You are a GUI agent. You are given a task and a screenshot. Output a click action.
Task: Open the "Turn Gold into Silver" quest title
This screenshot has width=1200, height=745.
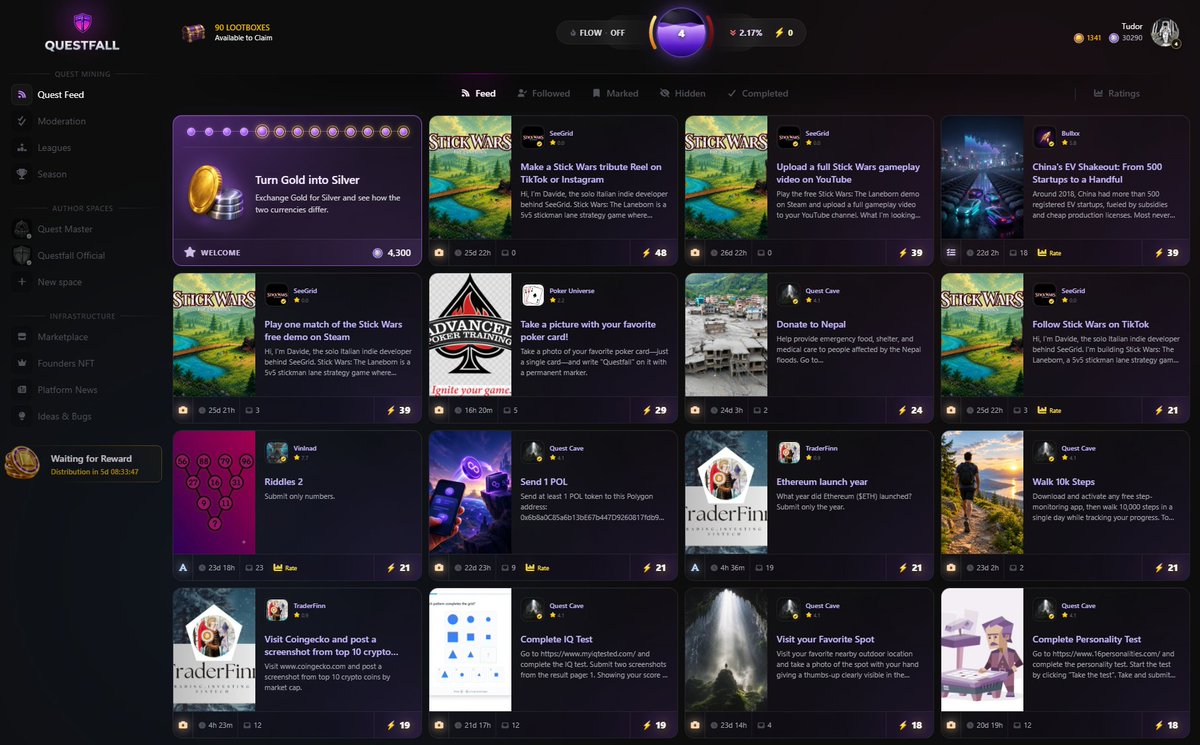(307, 180)
